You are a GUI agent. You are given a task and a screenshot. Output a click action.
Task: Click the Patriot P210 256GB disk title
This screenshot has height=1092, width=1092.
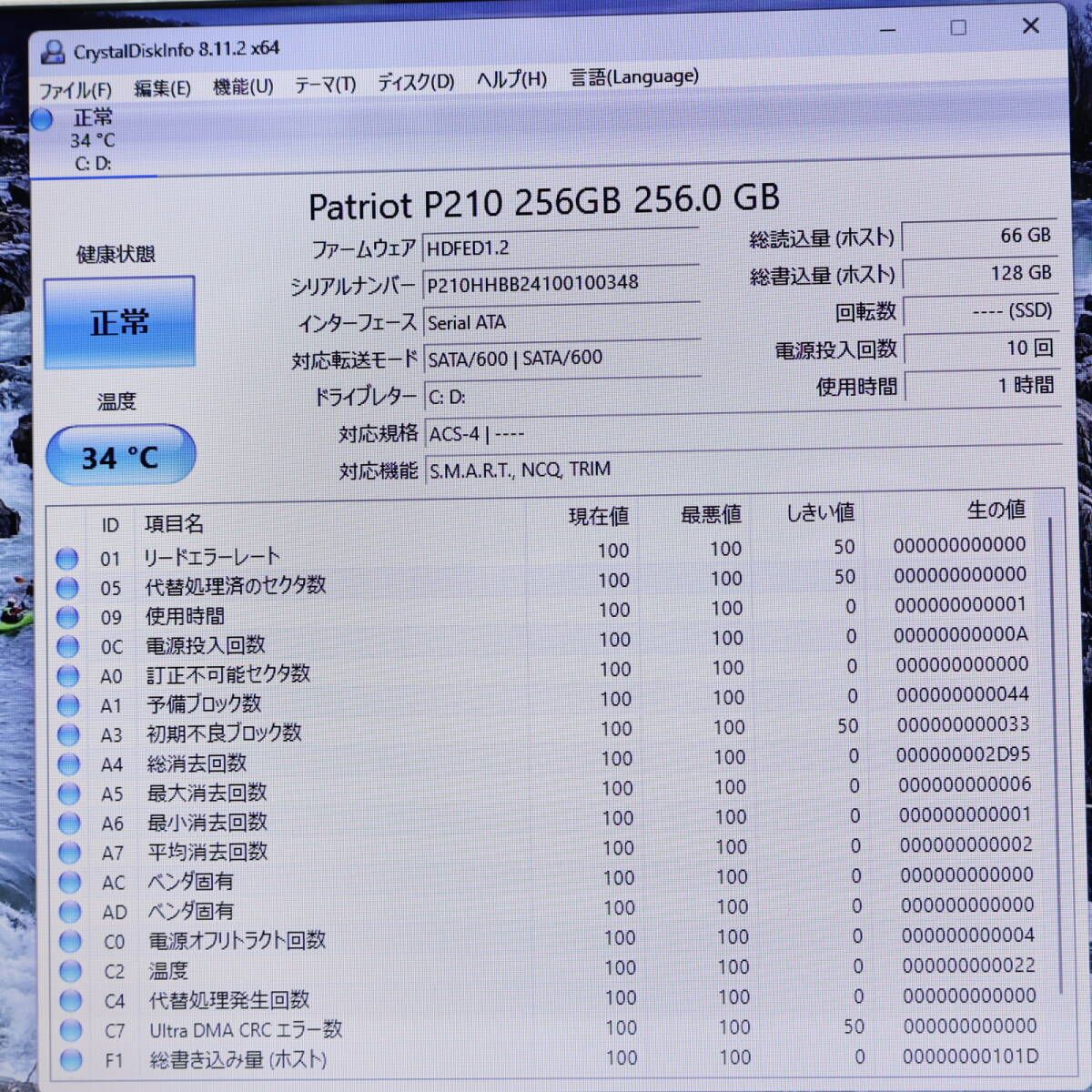[x=544, y=201]
